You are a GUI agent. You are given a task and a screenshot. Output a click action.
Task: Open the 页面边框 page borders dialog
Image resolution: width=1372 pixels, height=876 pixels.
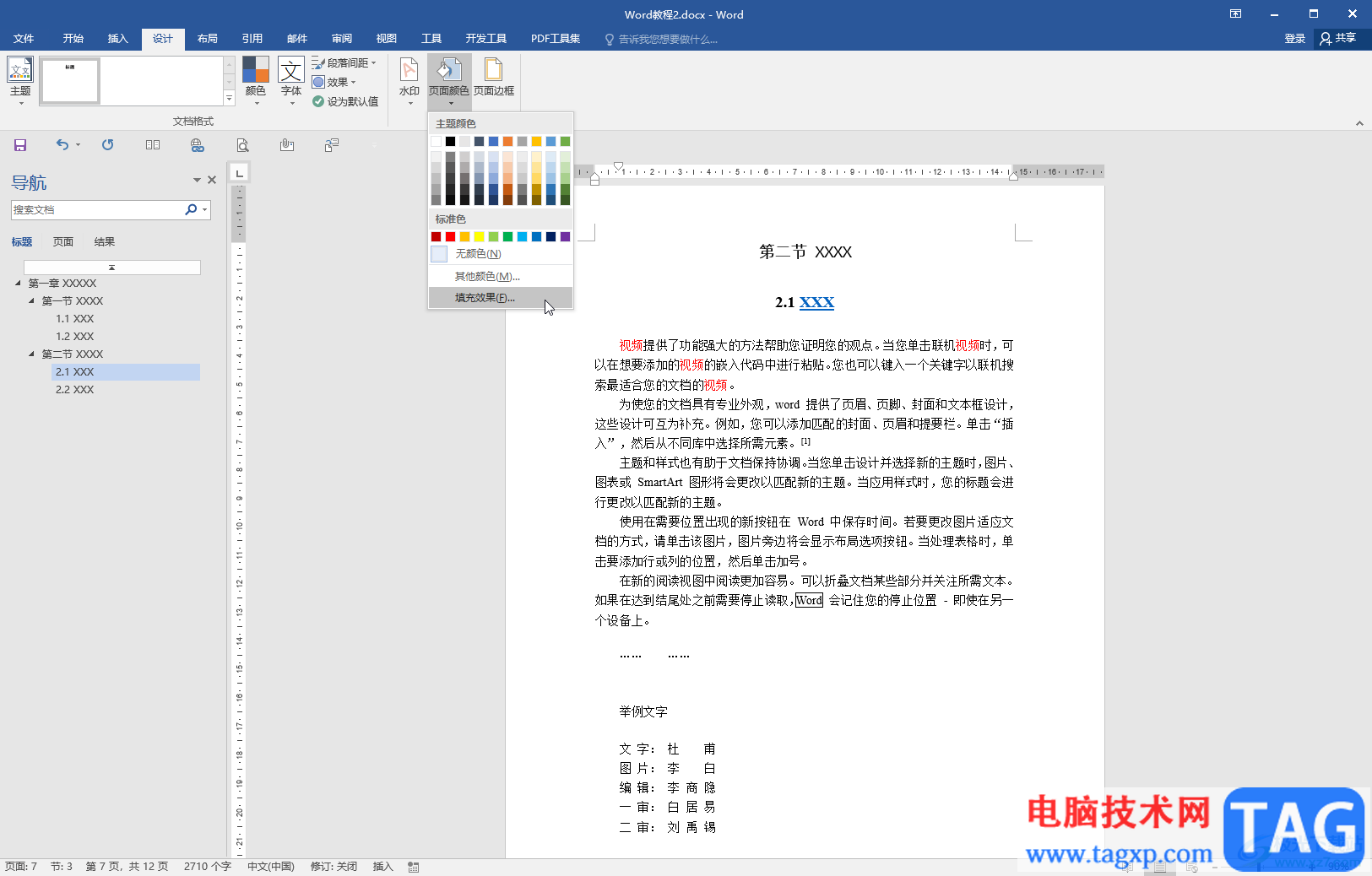[494, 77]
